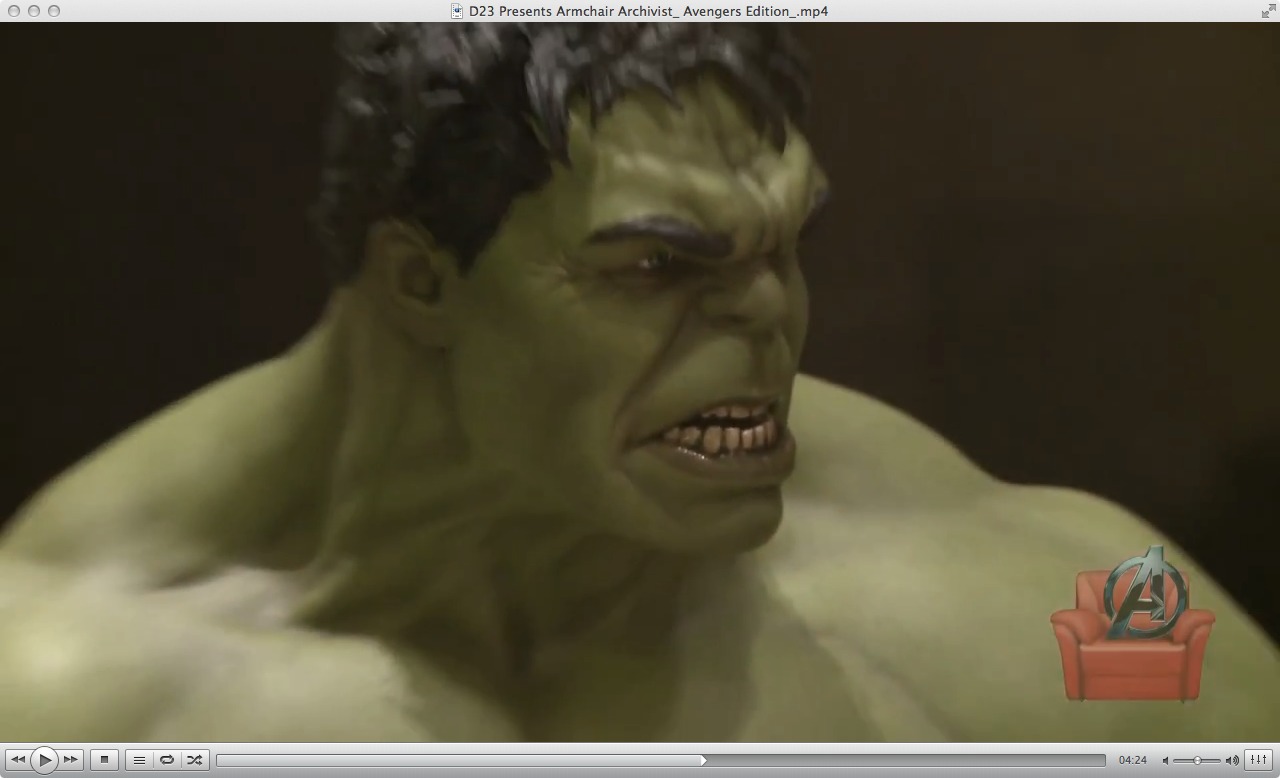Stop playback with the square Stop button

(104, 760)
